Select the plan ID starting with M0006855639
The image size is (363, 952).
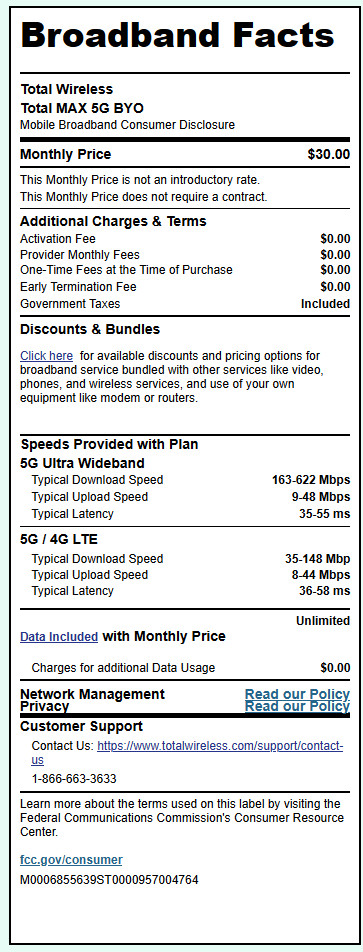tap(109, 879)
